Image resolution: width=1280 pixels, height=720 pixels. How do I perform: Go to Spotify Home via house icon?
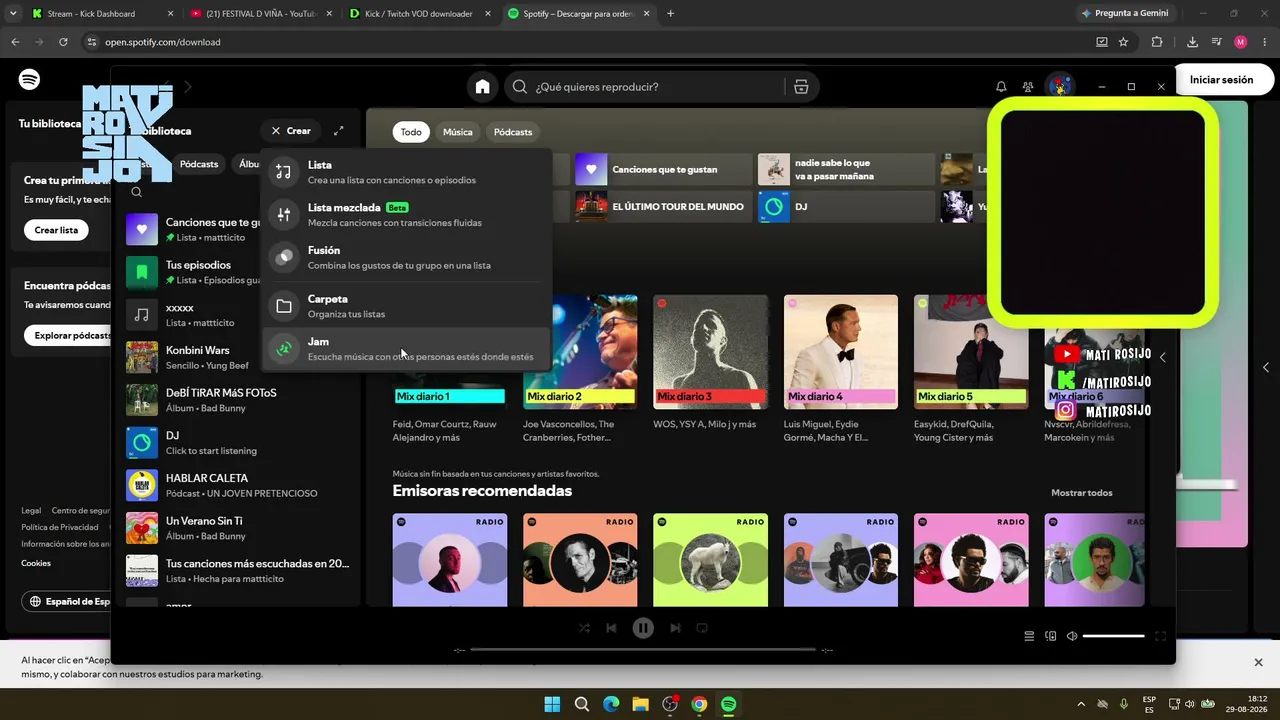(482, 87)
